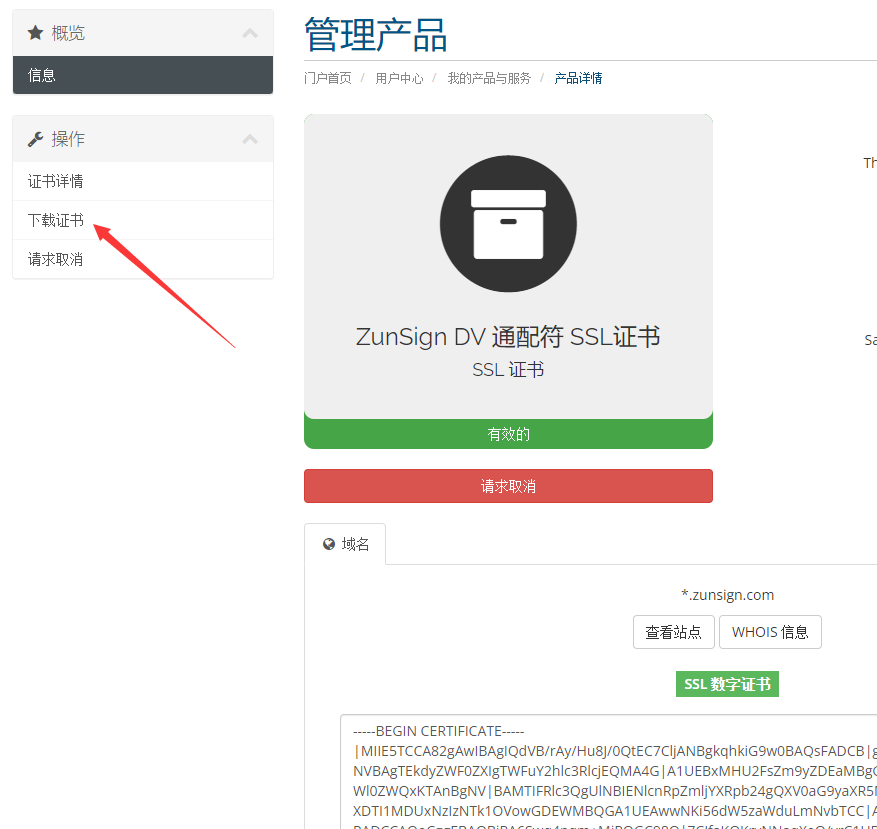This screenshot has width=877, height=829.
Task: Click the star icon beside 概览
Action: coord(35,33)
